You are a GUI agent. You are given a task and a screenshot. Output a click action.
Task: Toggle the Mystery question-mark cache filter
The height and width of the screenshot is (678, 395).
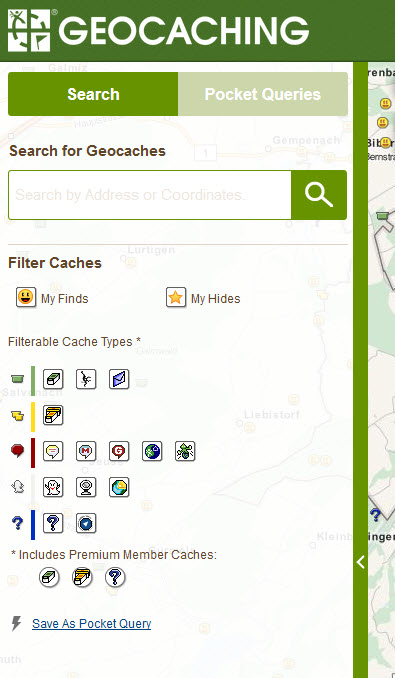pyautogui.click(x=53, y=523)
